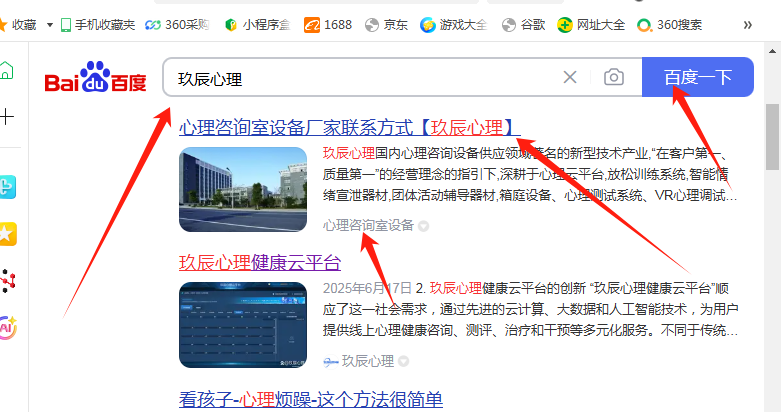The image size is (781, 412).
Task: Open the 谷歌 bookmark
Action: (523, 25)
